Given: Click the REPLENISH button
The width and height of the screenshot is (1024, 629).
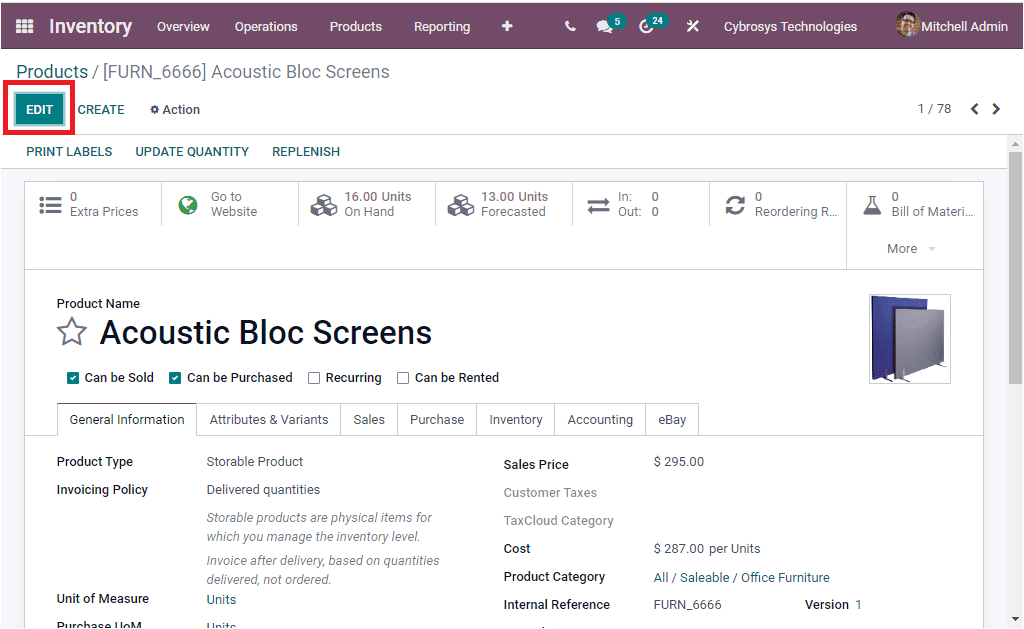Looking at the screenshot, I should tap(305, 152).
